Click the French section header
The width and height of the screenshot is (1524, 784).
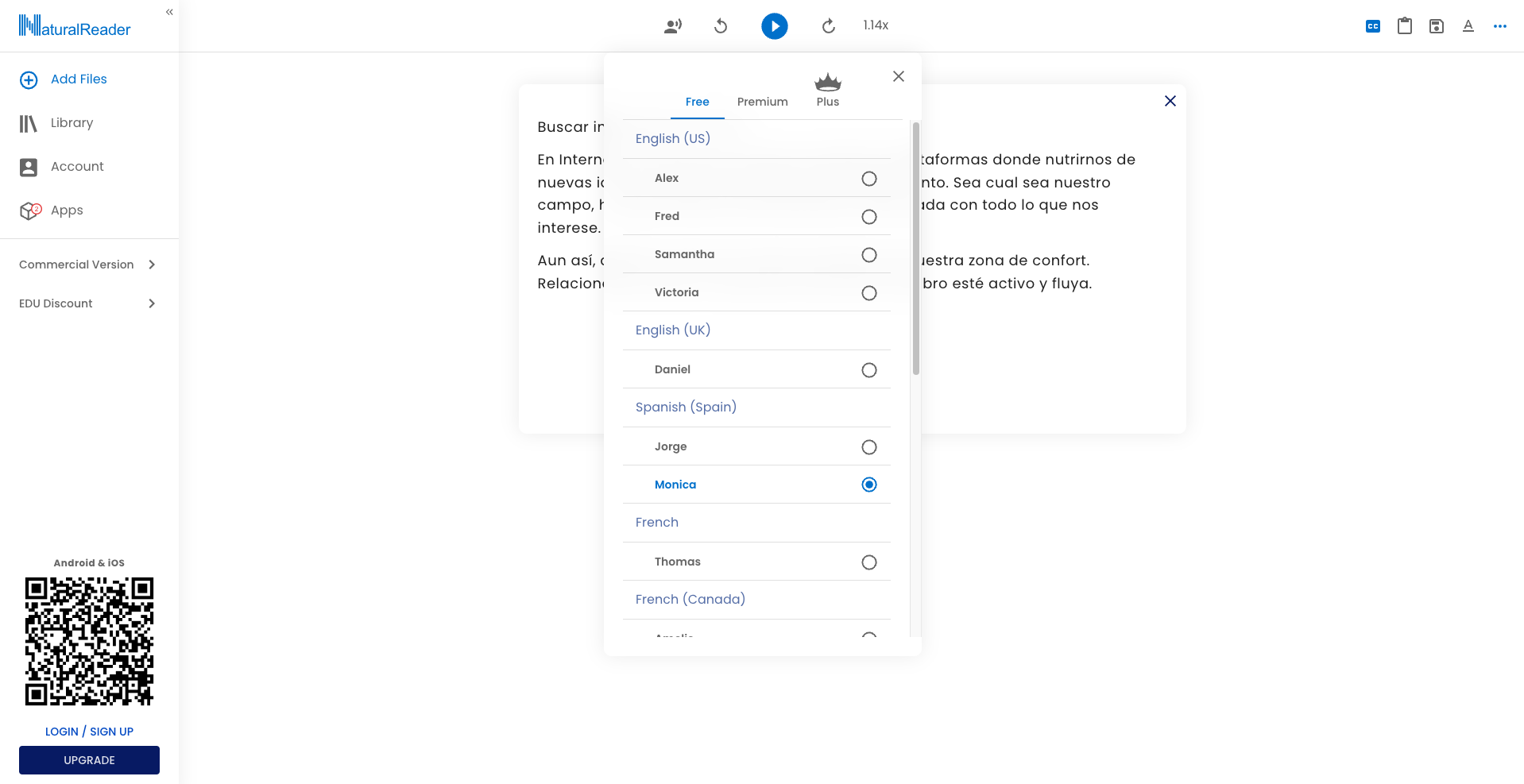coord(657,522)
